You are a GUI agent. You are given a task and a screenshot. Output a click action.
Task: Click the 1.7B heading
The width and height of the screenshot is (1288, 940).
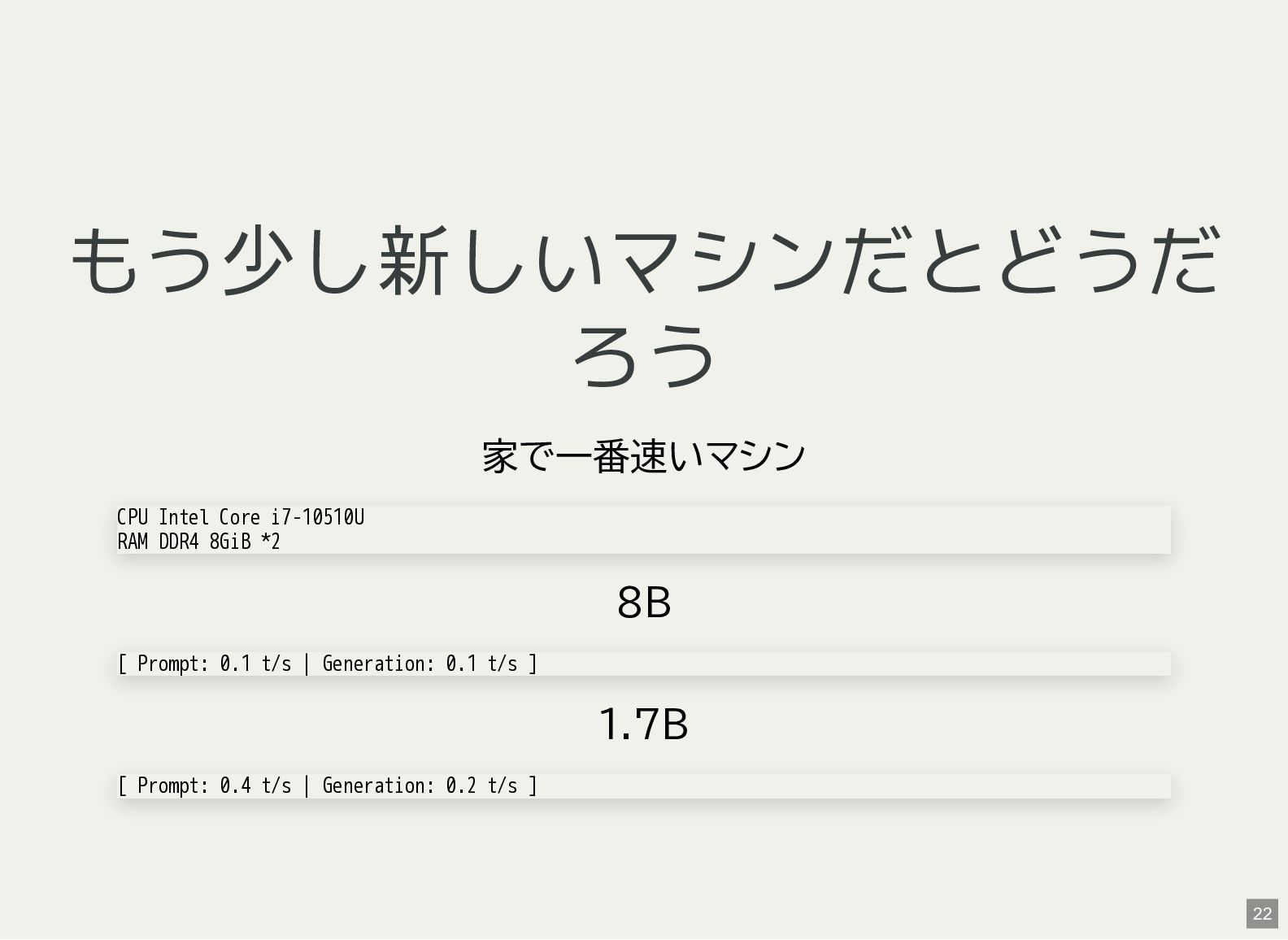pos(644,724)
